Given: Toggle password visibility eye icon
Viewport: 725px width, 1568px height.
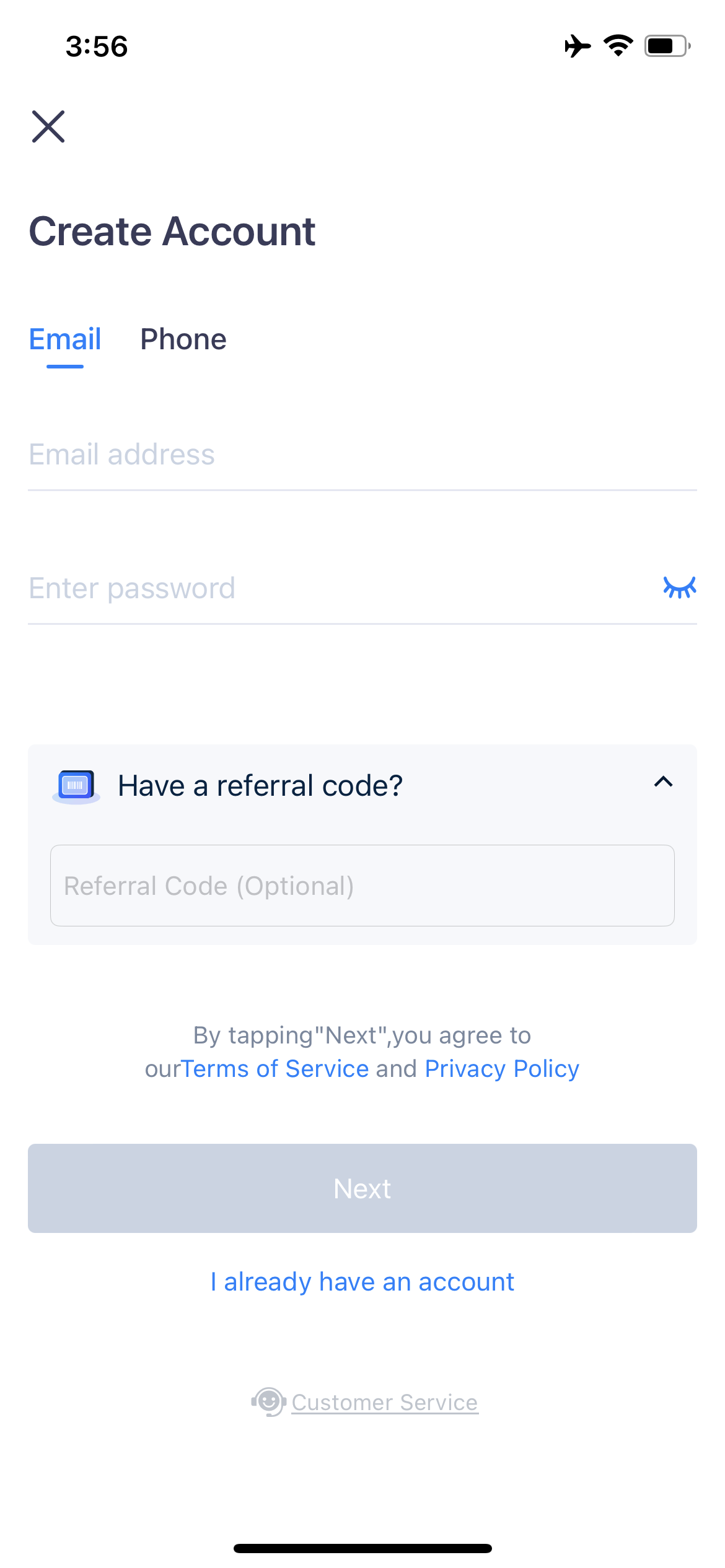Looking at the screenshot, I should point(679,587).
